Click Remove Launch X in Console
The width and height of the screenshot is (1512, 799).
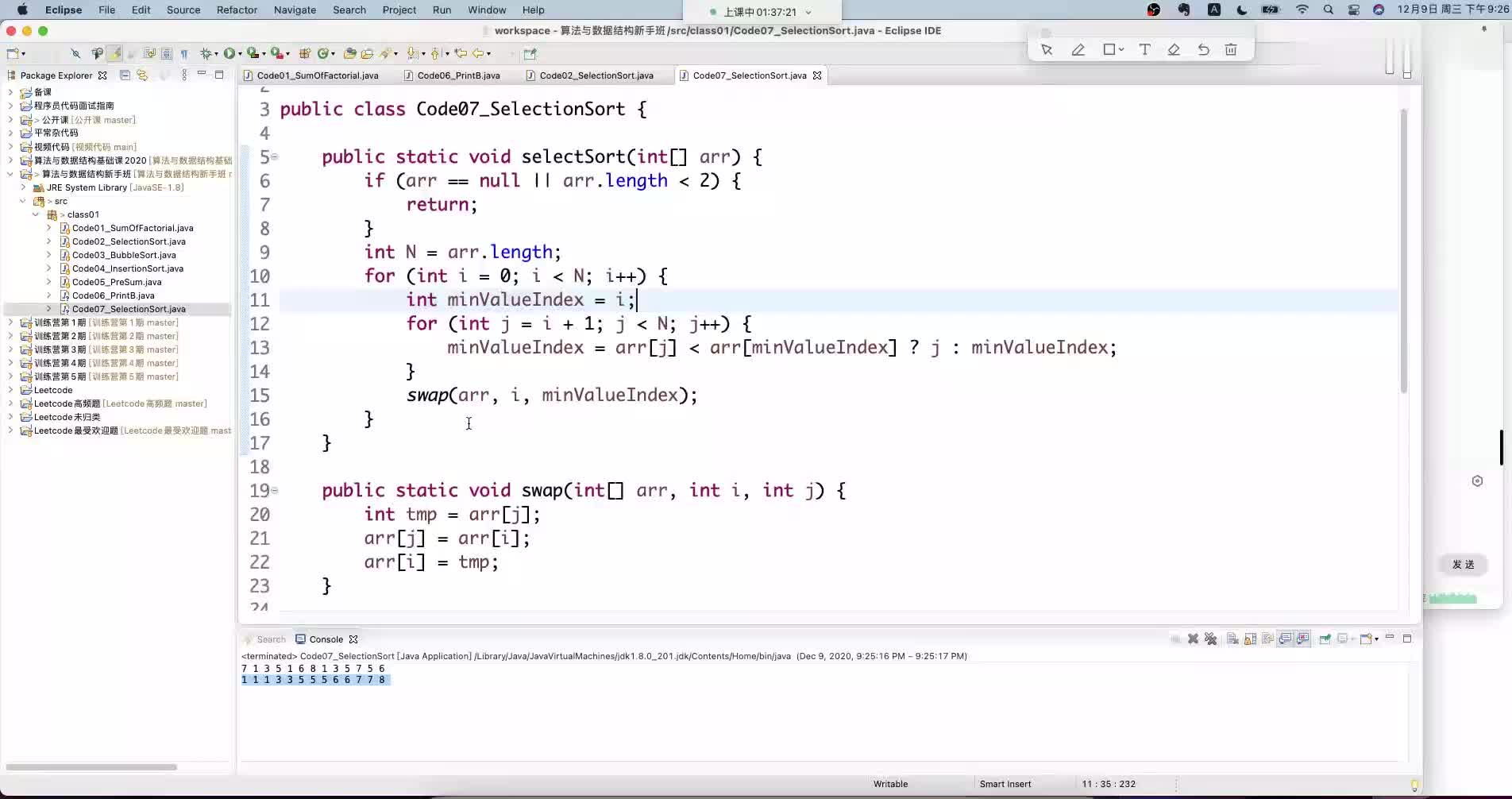tap(1193, 639)
